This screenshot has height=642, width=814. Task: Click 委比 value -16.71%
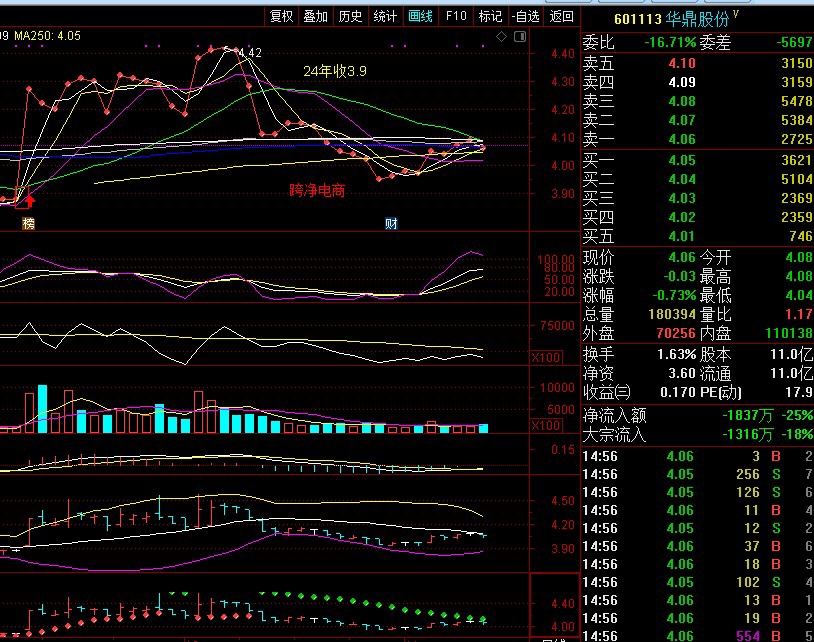(x=670, y=42)
